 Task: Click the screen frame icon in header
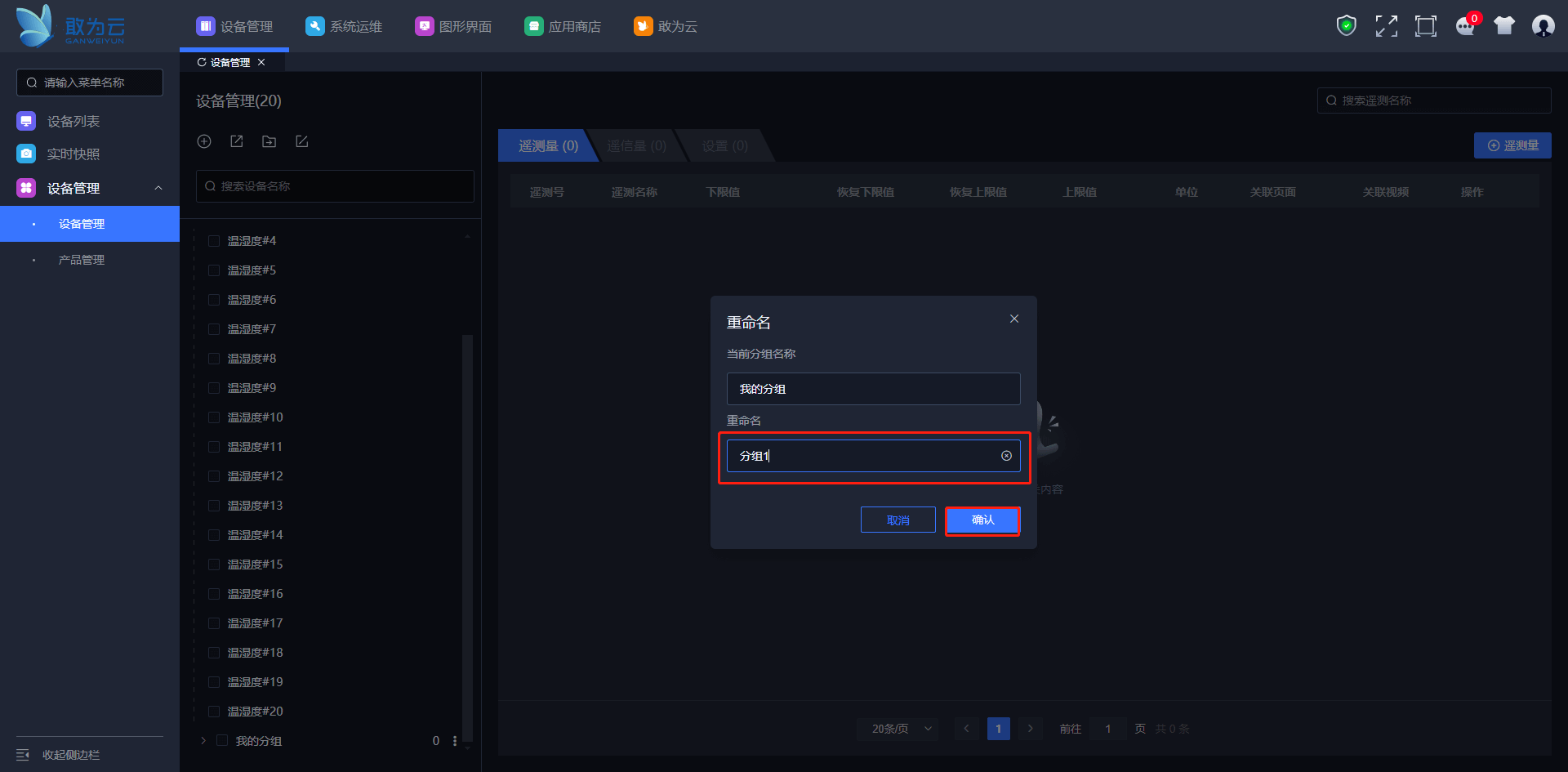(1425, 26)
